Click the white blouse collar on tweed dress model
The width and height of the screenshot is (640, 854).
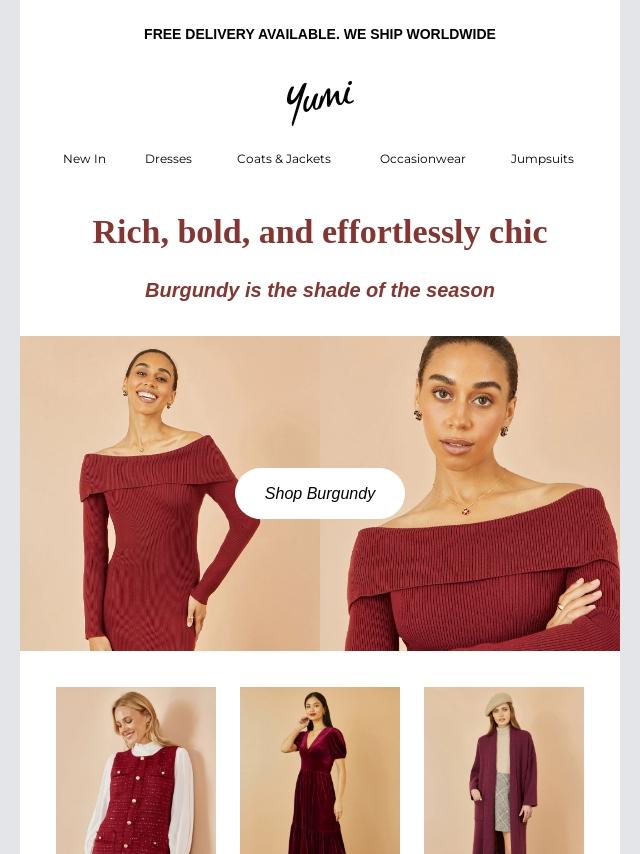pyautogui.click(x=147, y=749)
